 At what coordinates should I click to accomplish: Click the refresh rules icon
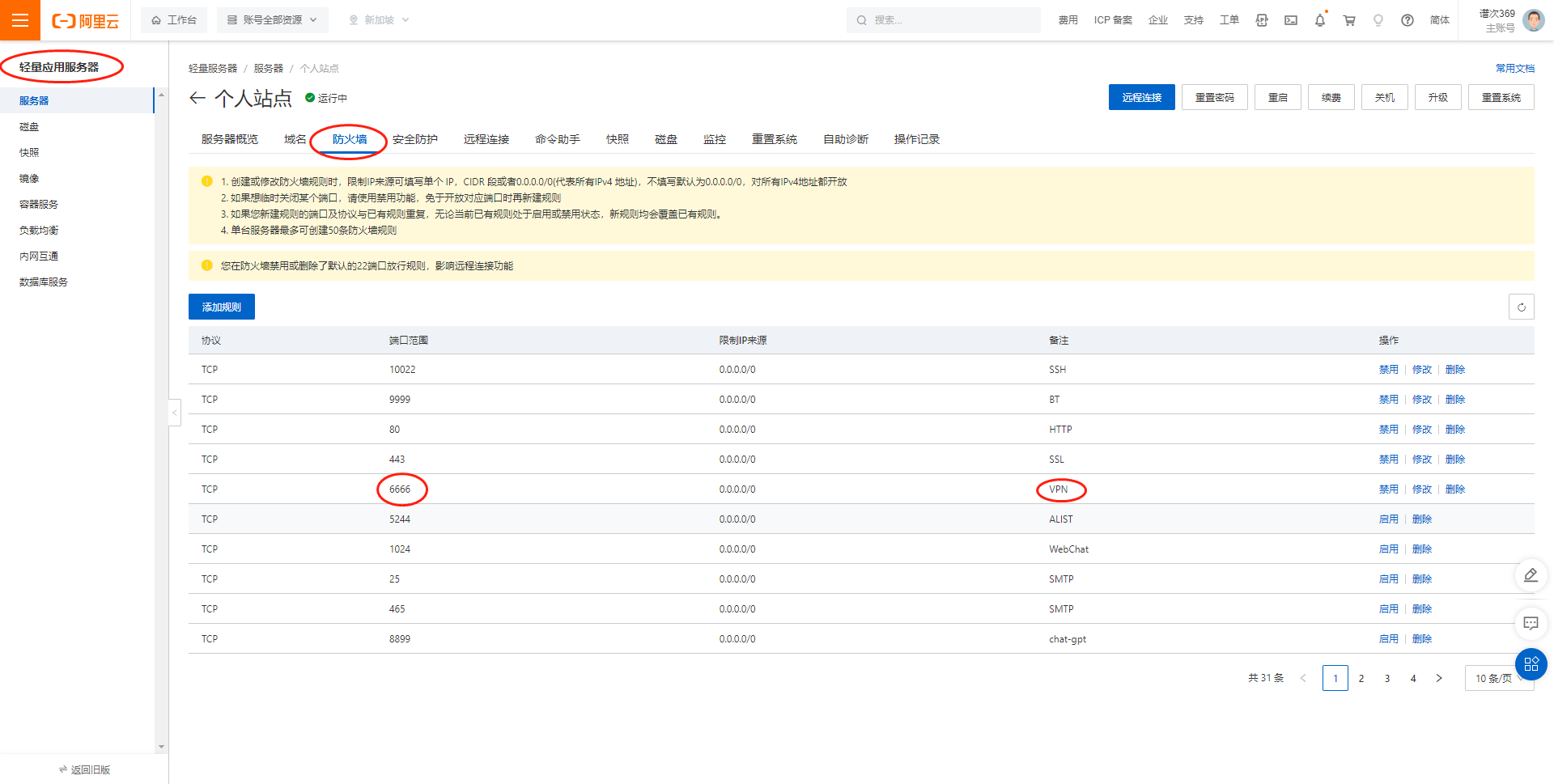click(x=1522, y=307)
